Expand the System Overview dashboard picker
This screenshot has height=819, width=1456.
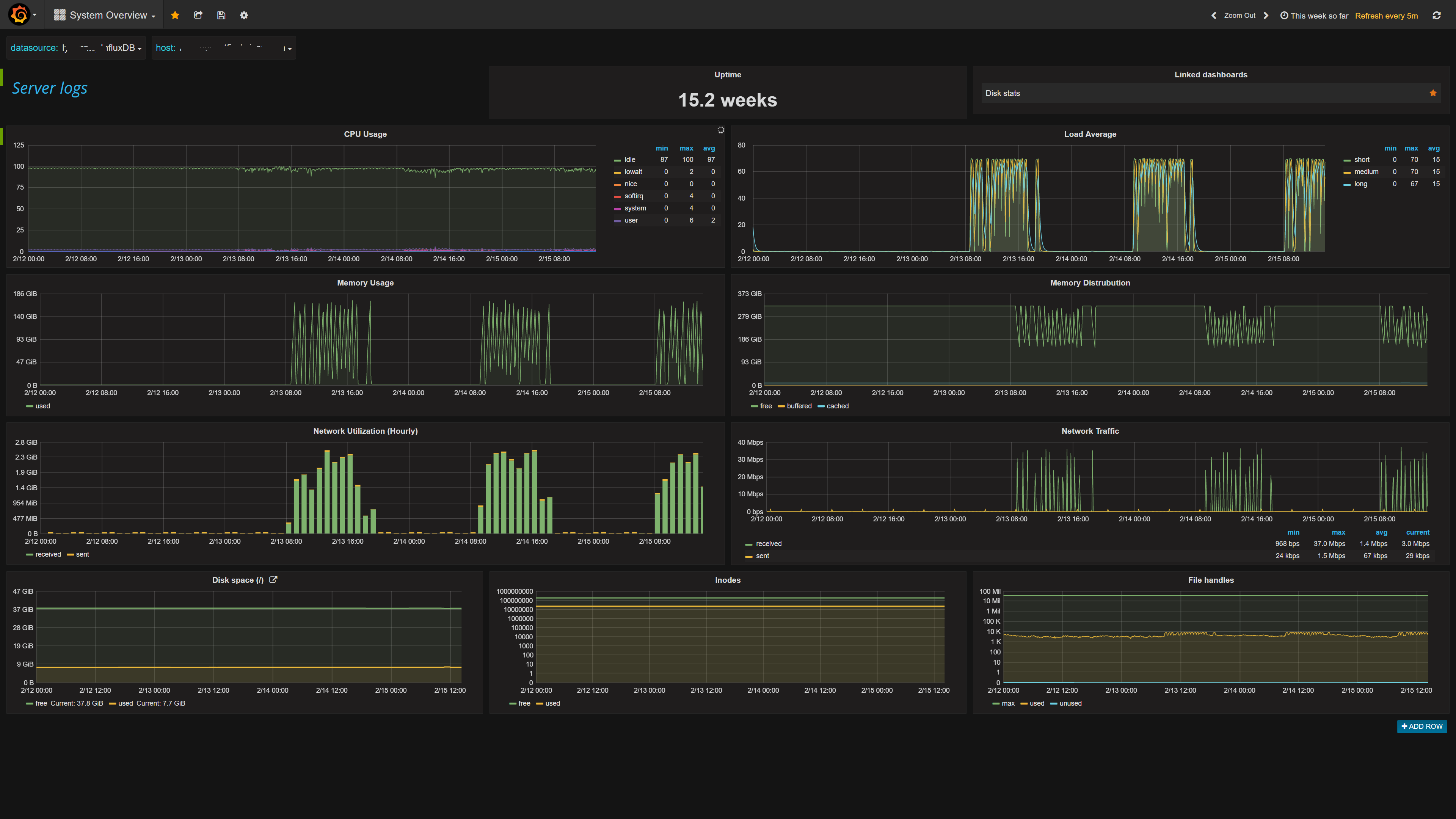pyautogui.click(x=105, y=15)
